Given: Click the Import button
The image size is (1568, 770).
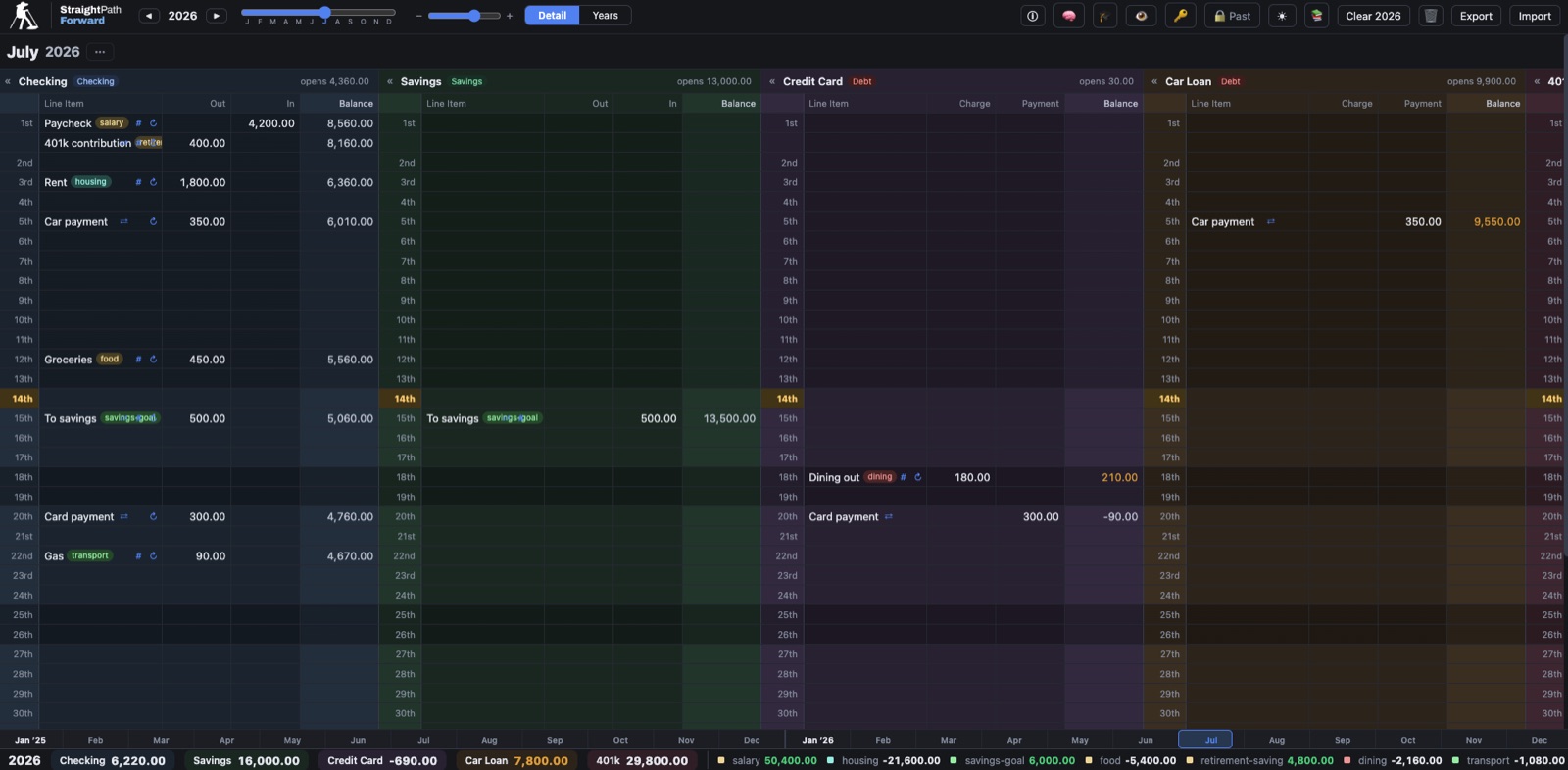Looking at the screenshot, I should point(1535,16).
